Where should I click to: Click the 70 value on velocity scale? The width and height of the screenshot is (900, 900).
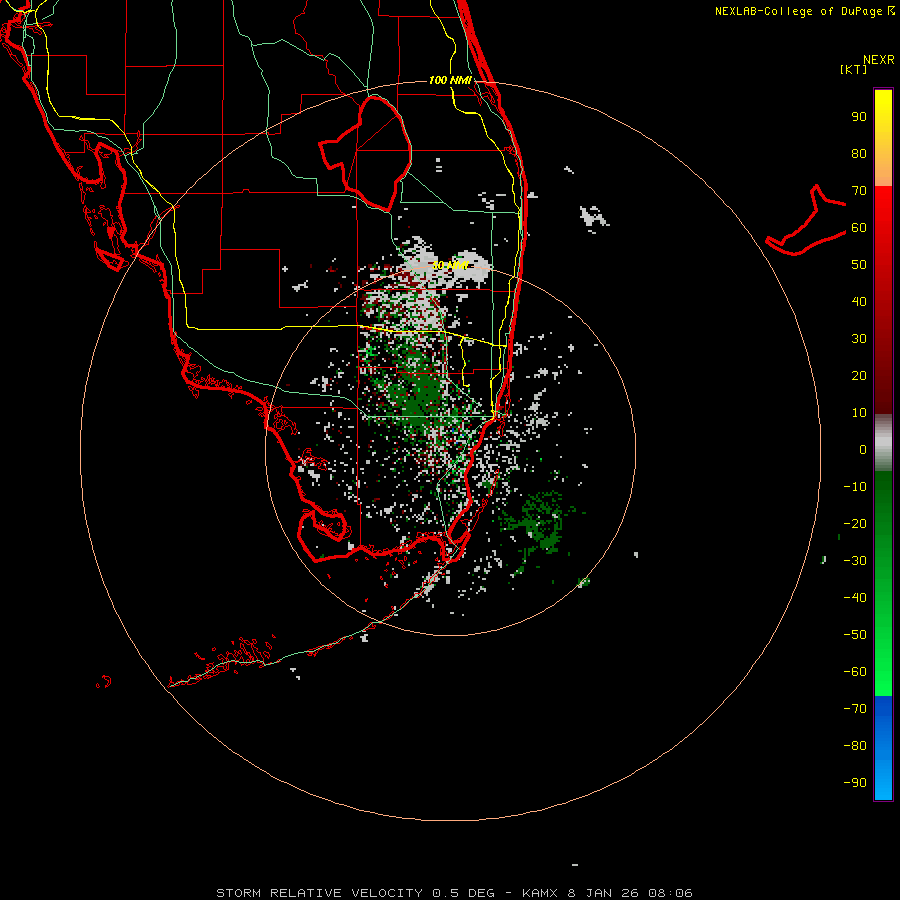coord(859,191)
